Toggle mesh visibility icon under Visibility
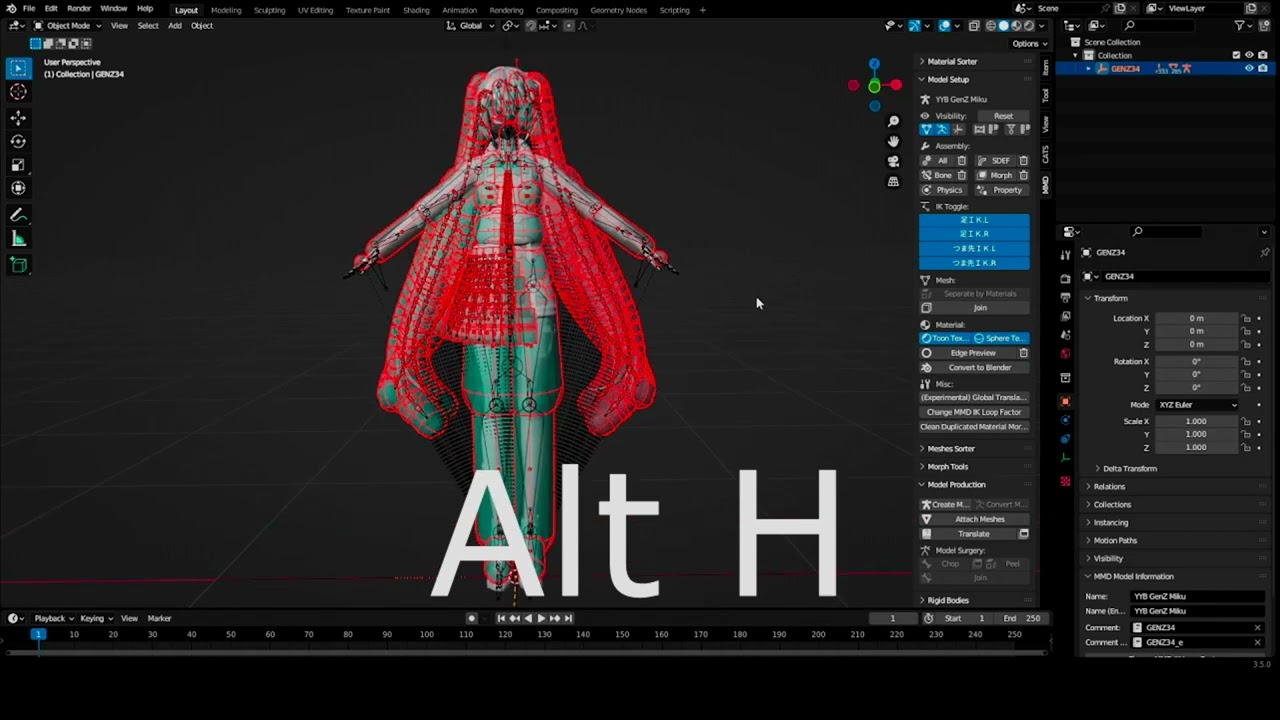 click(926, 130)
